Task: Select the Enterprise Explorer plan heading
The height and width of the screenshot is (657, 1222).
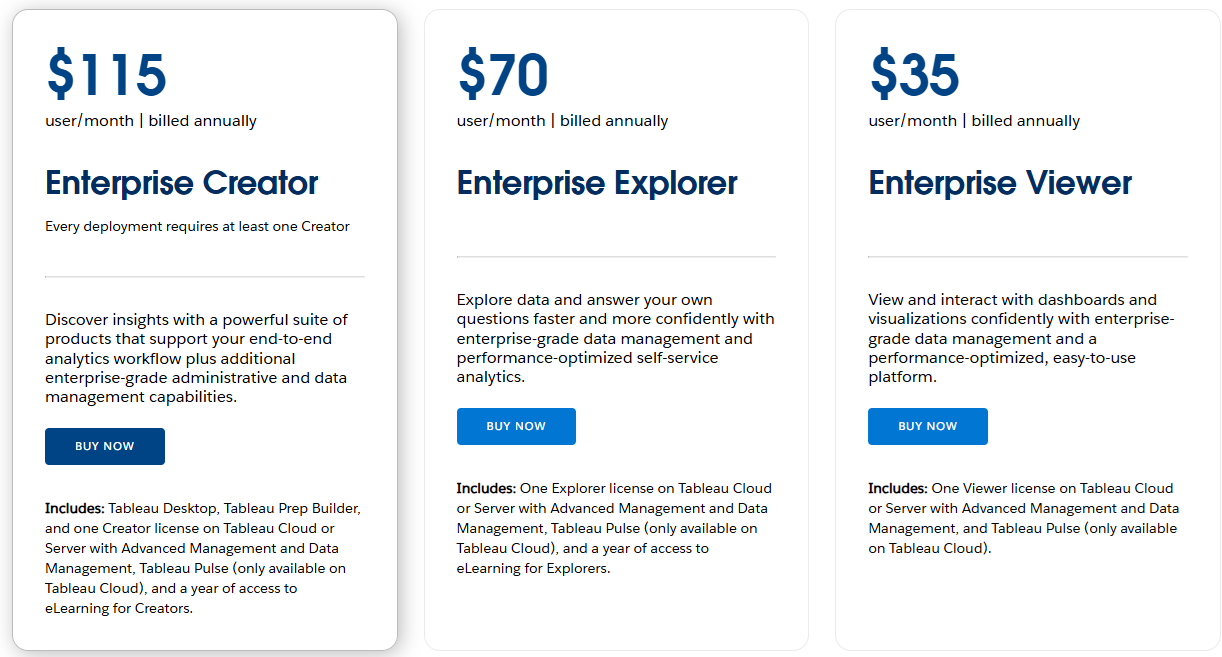Action: point(597,183)
